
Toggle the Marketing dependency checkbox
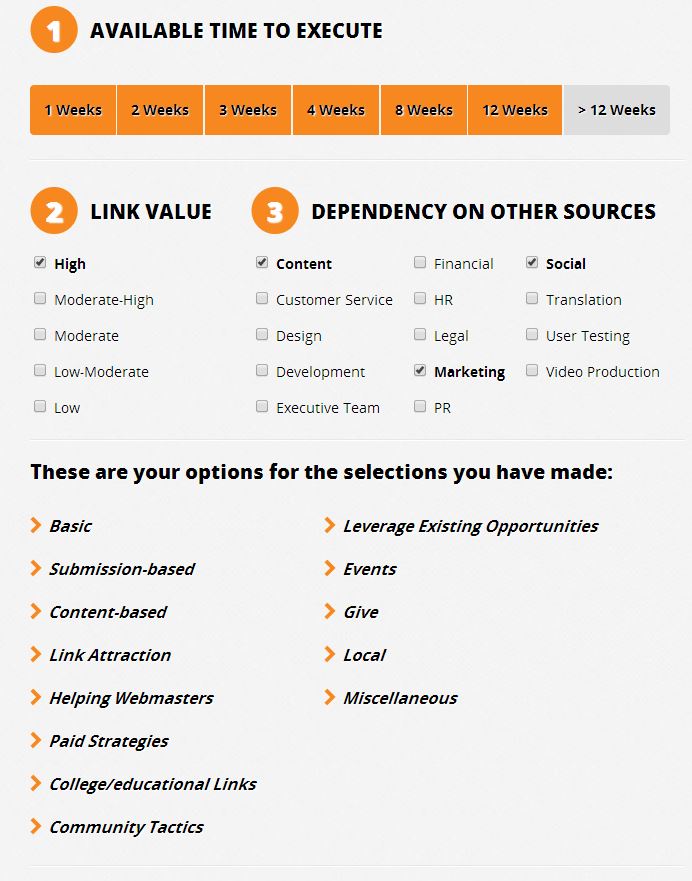(x=420, y=370)
